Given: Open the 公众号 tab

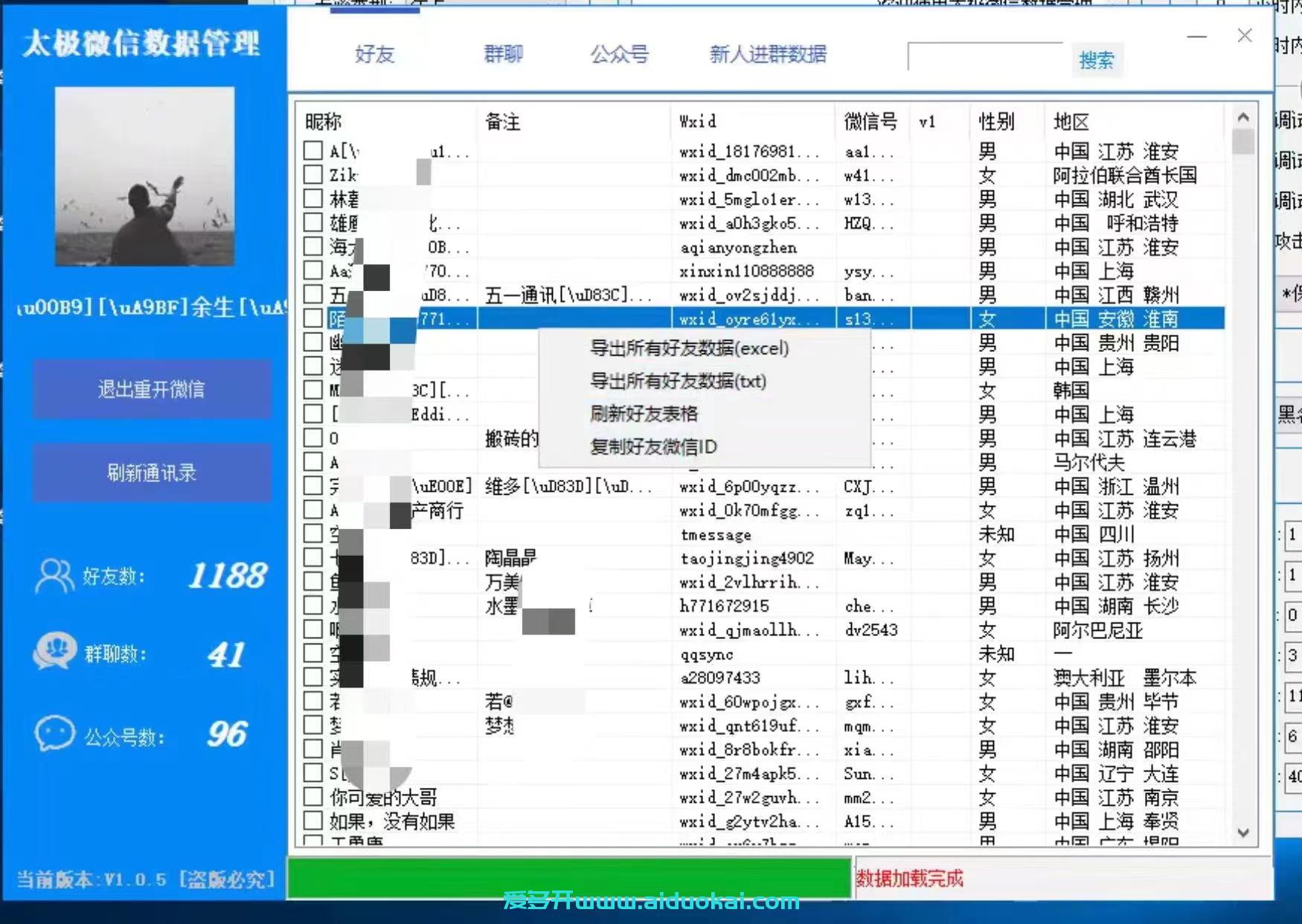Looking at the screenshot, I should tap(620, 54).
